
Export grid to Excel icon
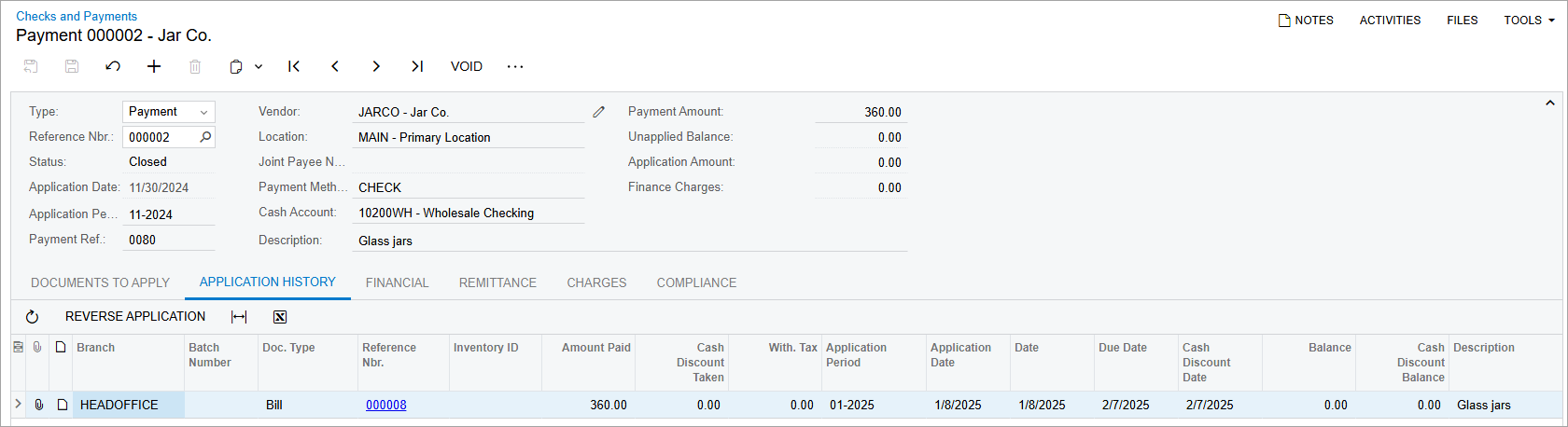pos(280,317)
